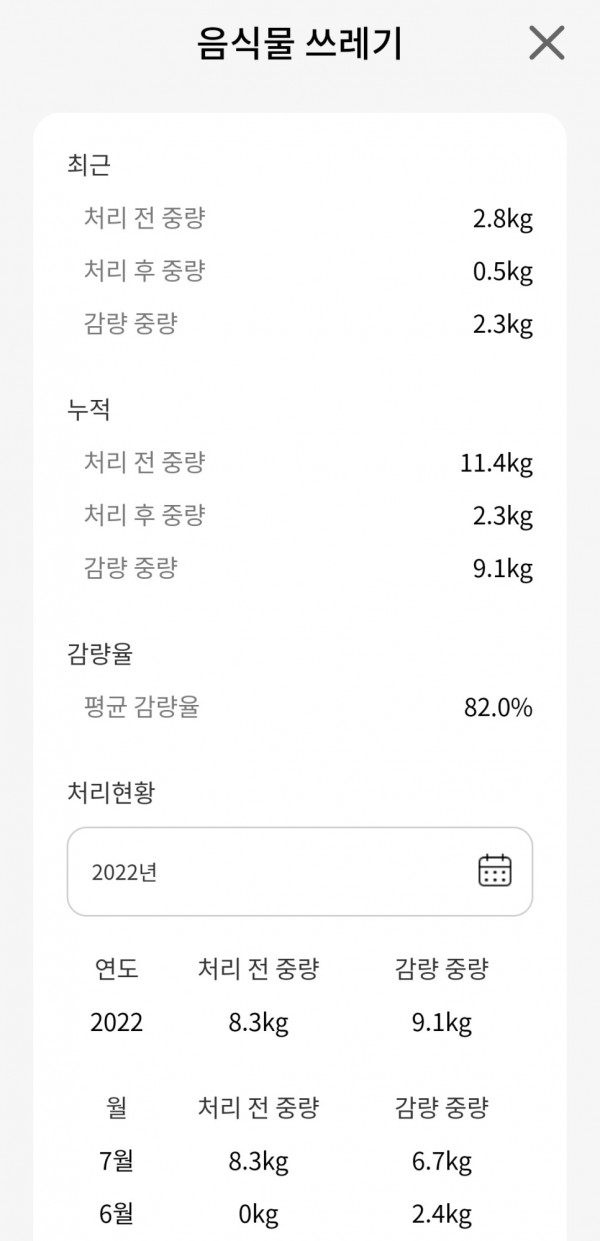This screenshot has width=600, height=1241.
Task: Select the 2022 yearly row
Action: (300, 1023)
